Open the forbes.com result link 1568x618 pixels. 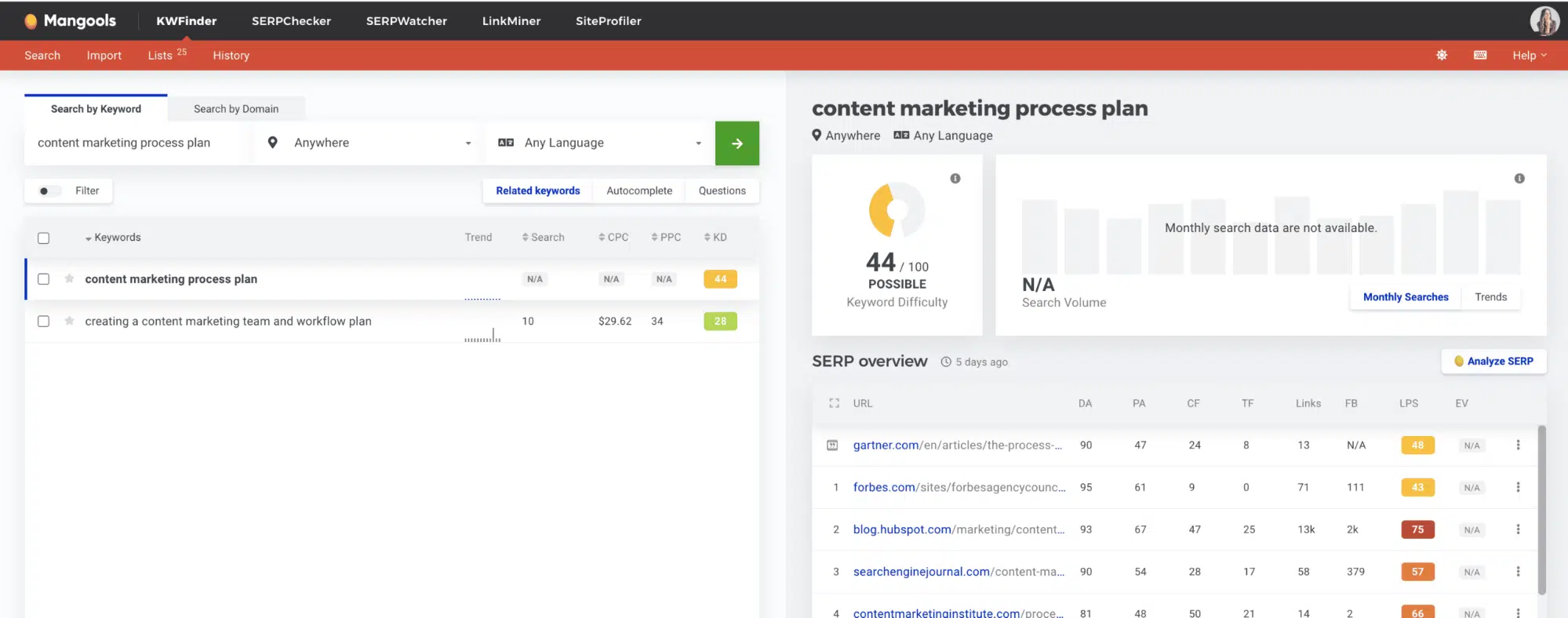point(959,488)
